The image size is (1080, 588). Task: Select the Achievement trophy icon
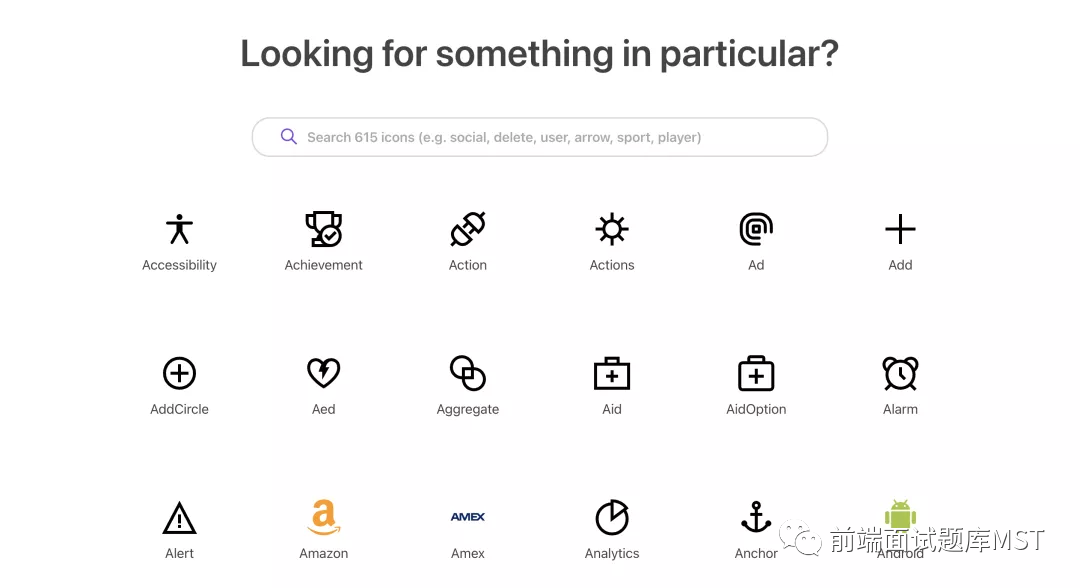(x=323, y=230)
